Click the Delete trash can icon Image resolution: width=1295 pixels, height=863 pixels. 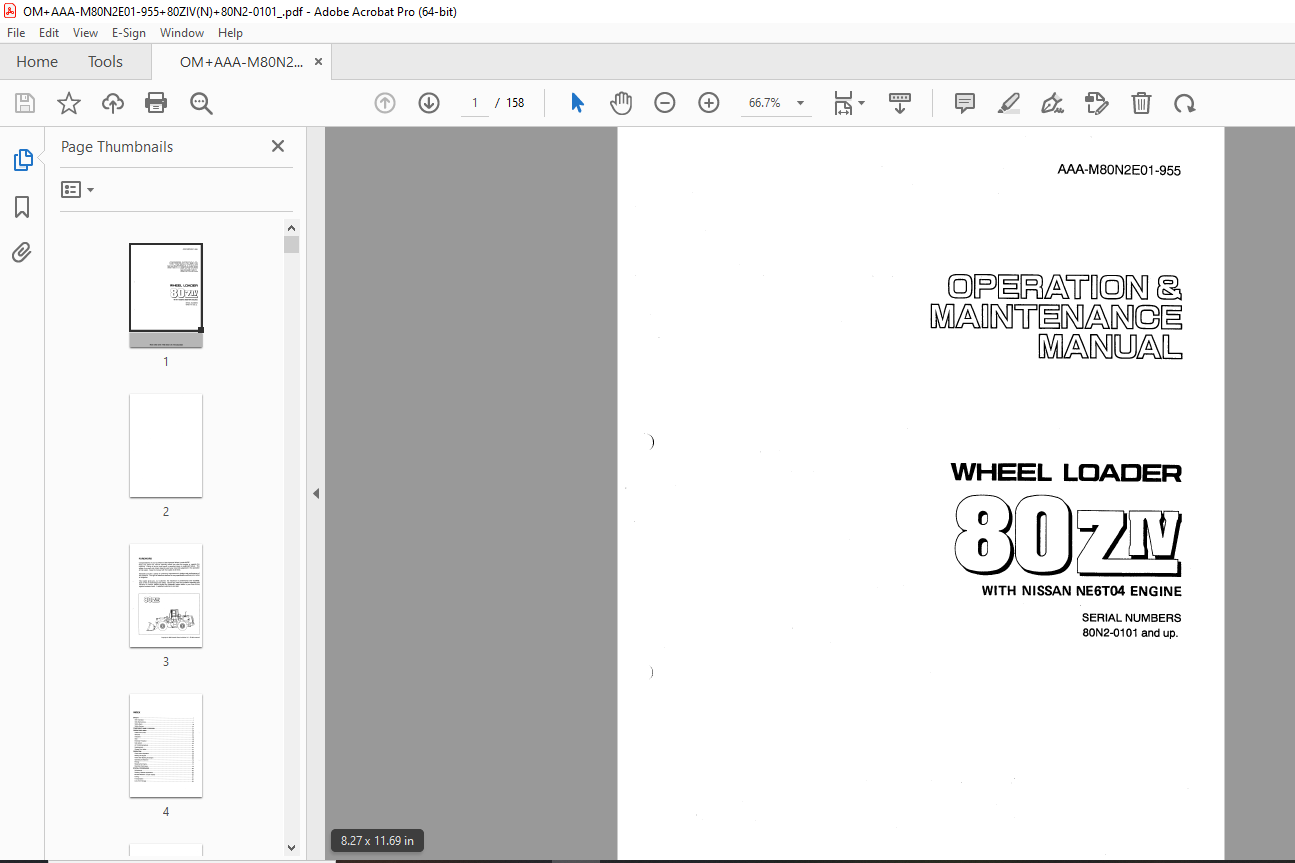click(x=1141, y=103)
